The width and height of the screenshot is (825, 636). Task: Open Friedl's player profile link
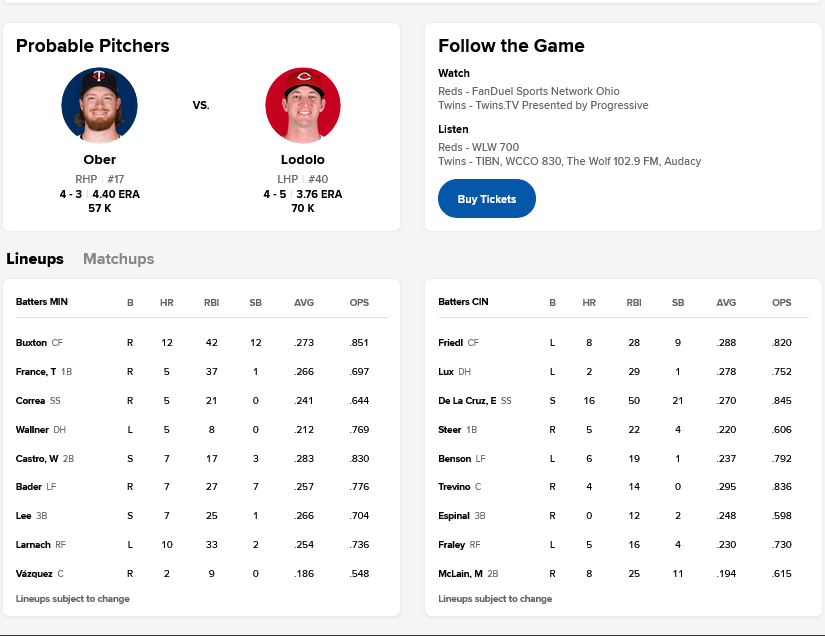(x=451, y=343)
